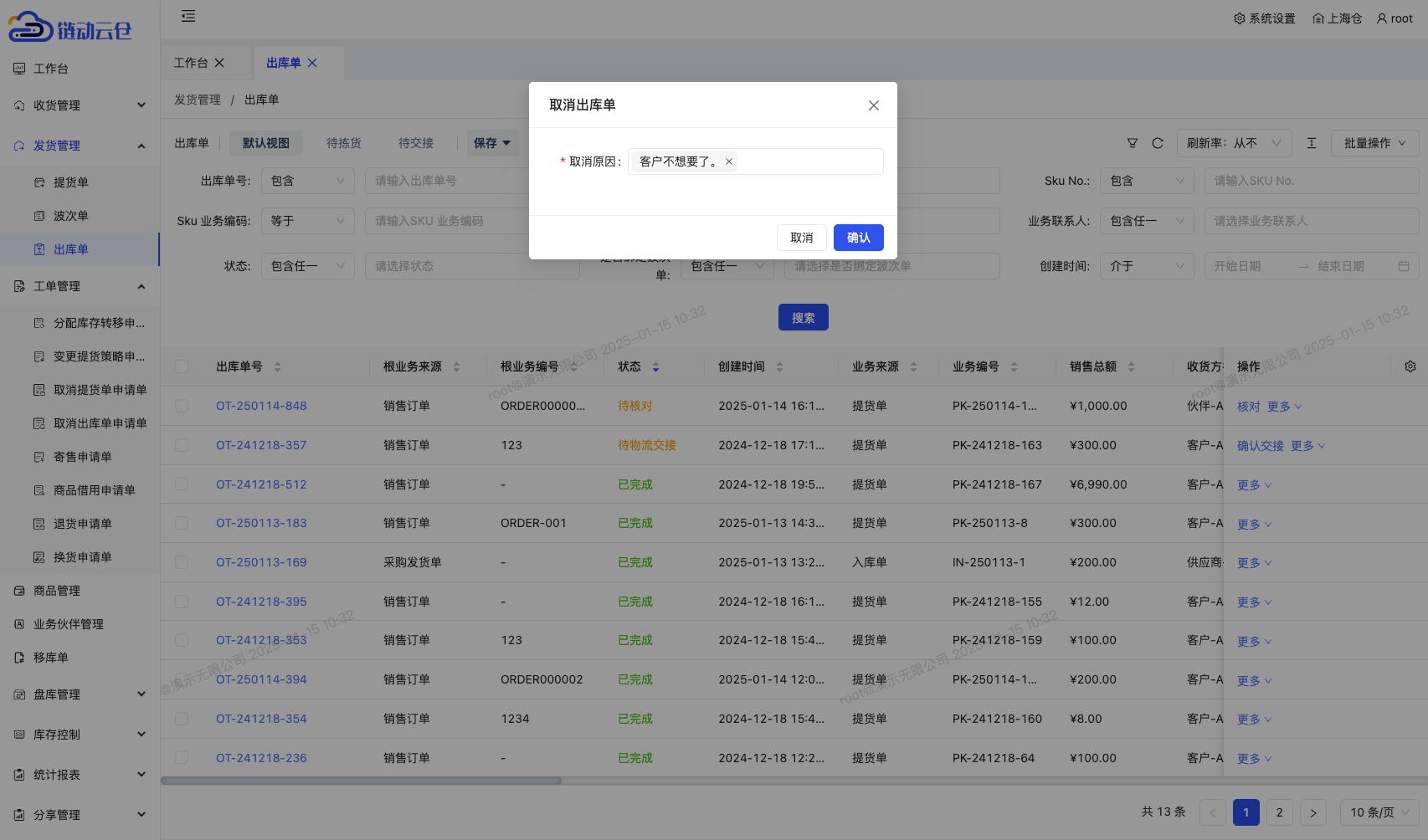Expand the 批量操作 dropdown

pos(1374,143)
